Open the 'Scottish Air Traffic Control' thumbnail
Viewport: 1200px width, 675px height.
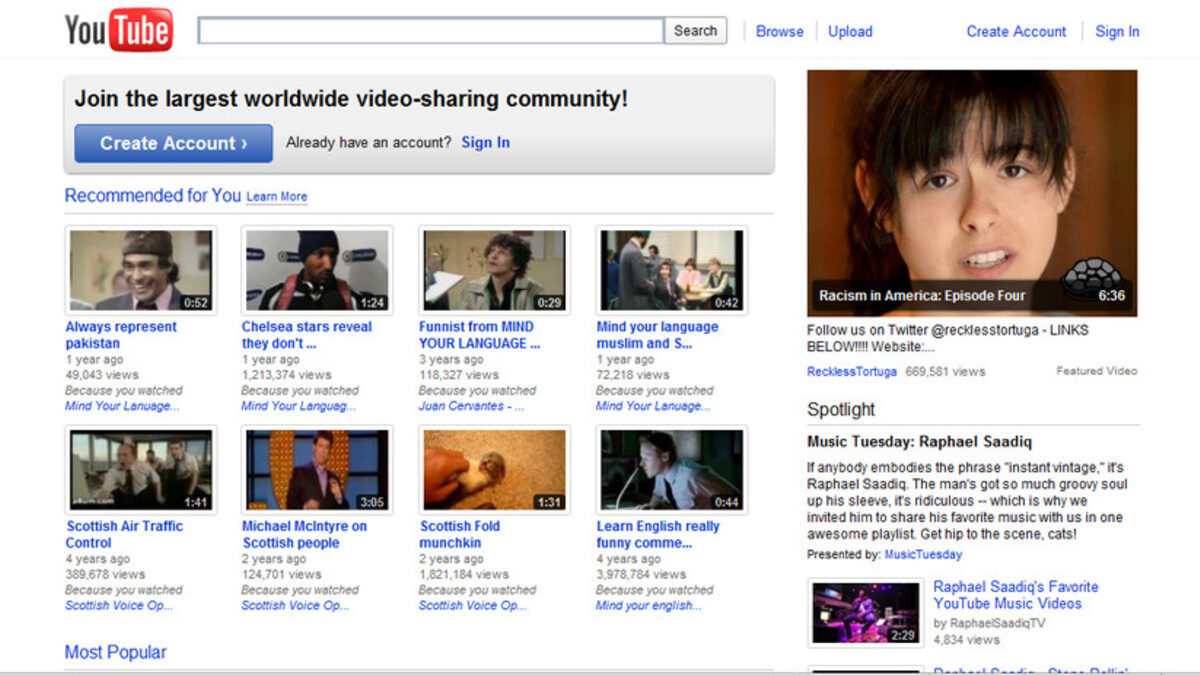[x=141, y=470]
